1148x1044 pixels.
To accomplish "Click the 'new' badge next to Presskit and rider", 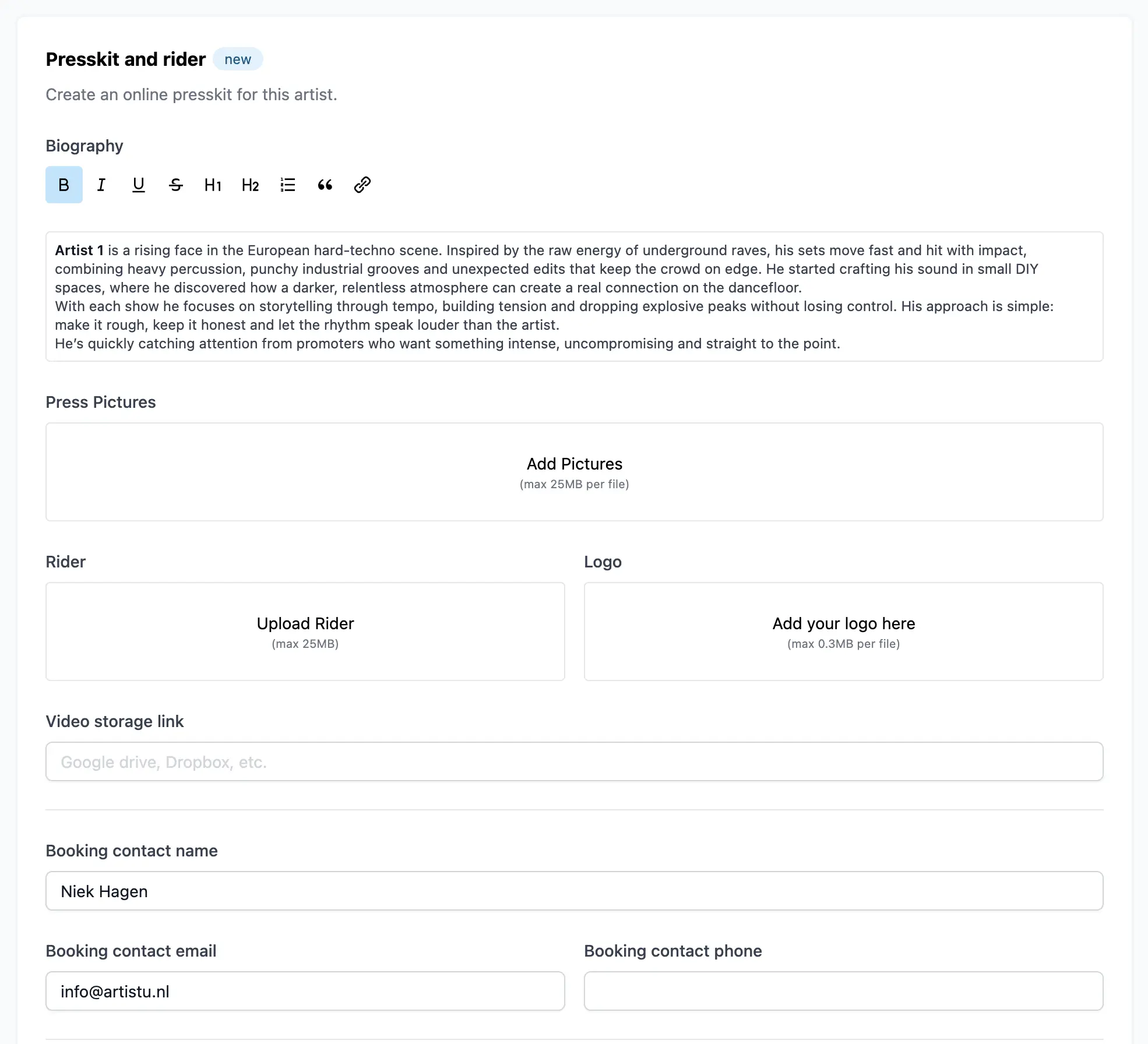I will pyautogui.click(x=238, y=58).
